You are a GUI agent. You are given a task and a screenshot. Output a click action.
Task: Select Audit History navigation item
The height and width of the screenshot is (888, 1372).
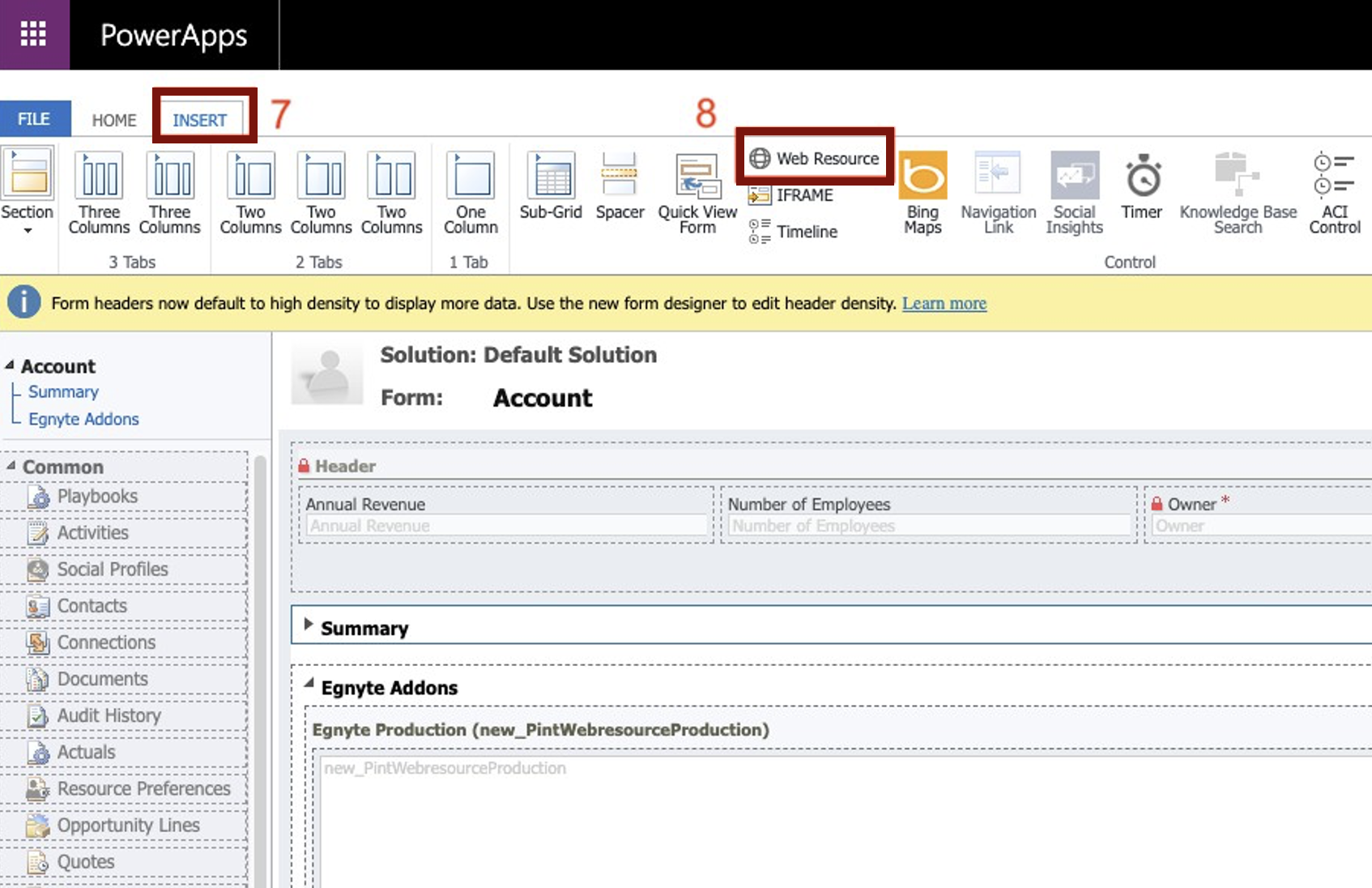125,715
